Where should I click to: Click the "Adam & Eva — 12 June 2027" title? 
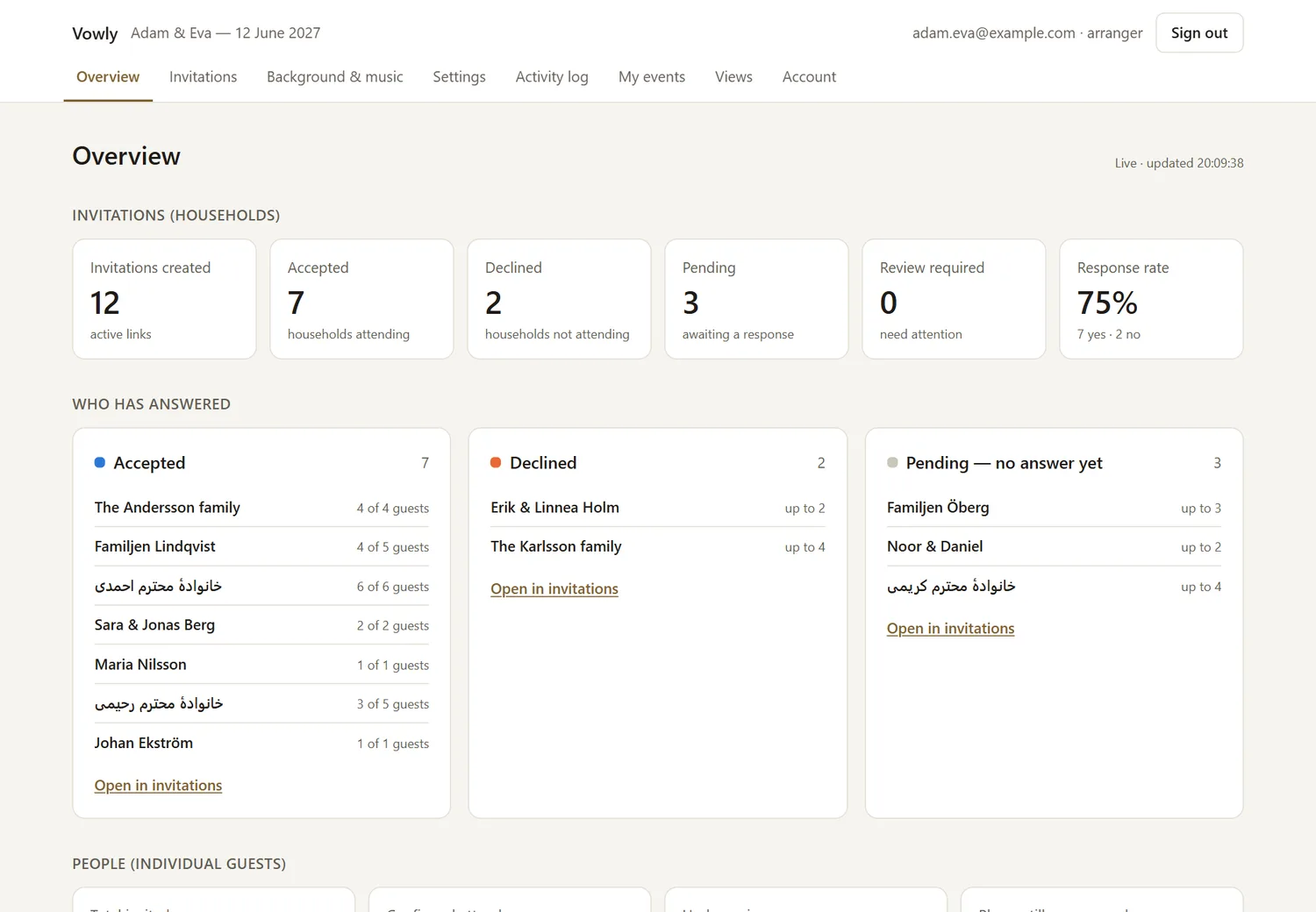tap(225, 33)
